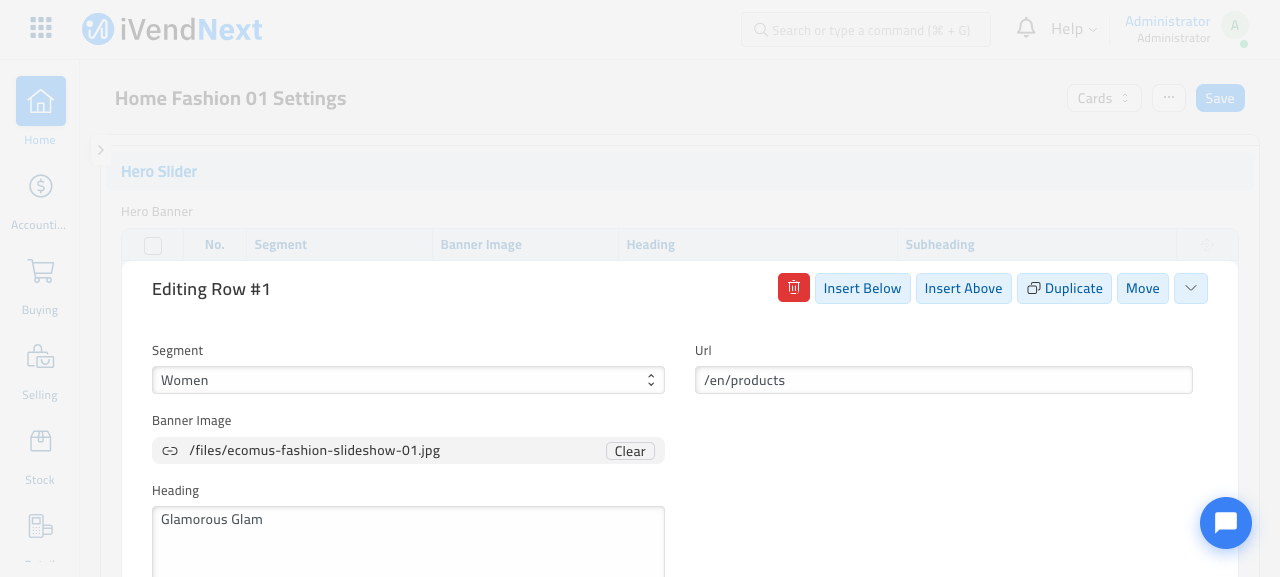
Task: Open the Buying cart icon
Action: (x=41, y=271)
